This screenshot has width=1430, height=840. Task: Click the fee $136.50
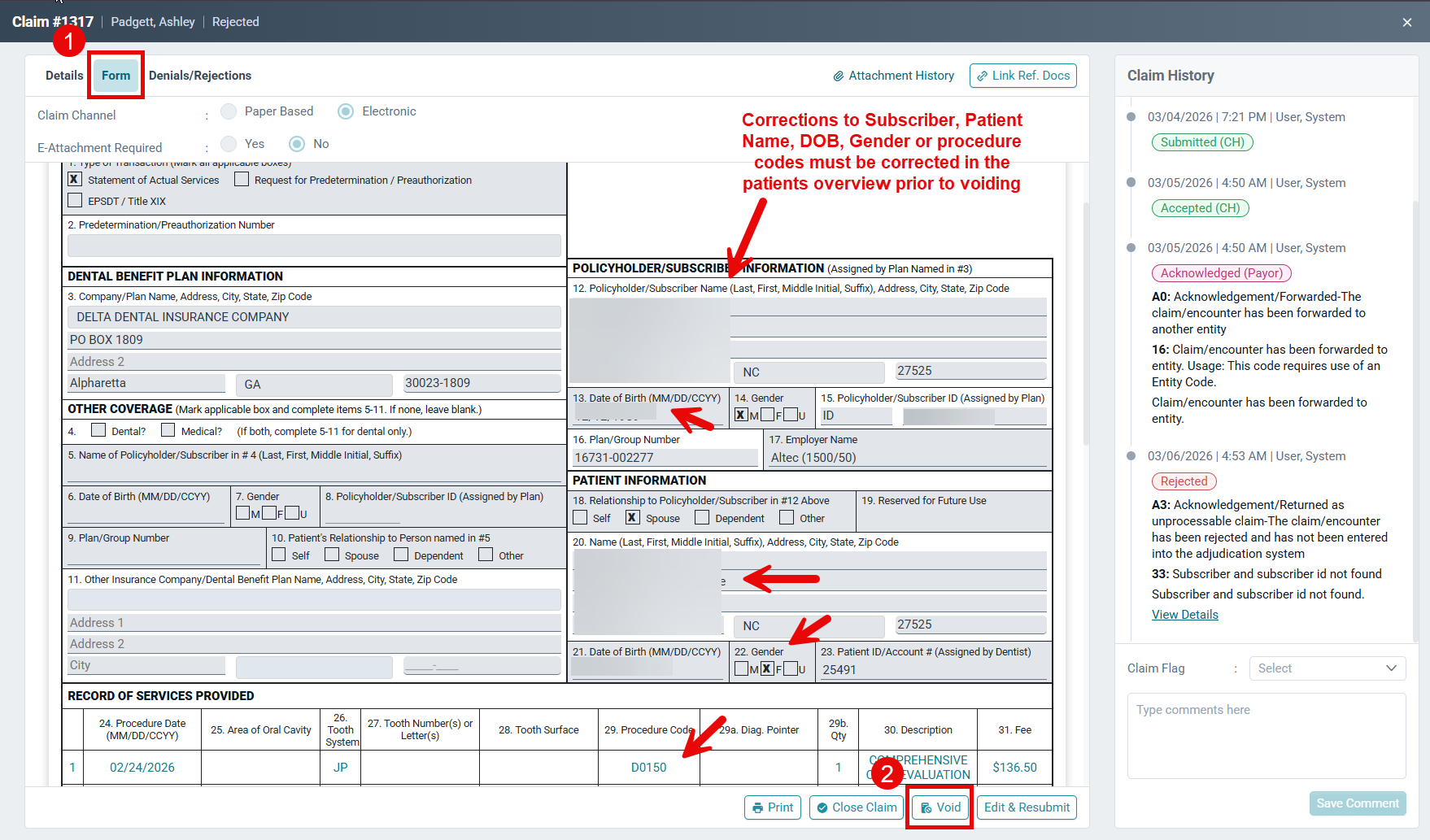pos(1014,768)
